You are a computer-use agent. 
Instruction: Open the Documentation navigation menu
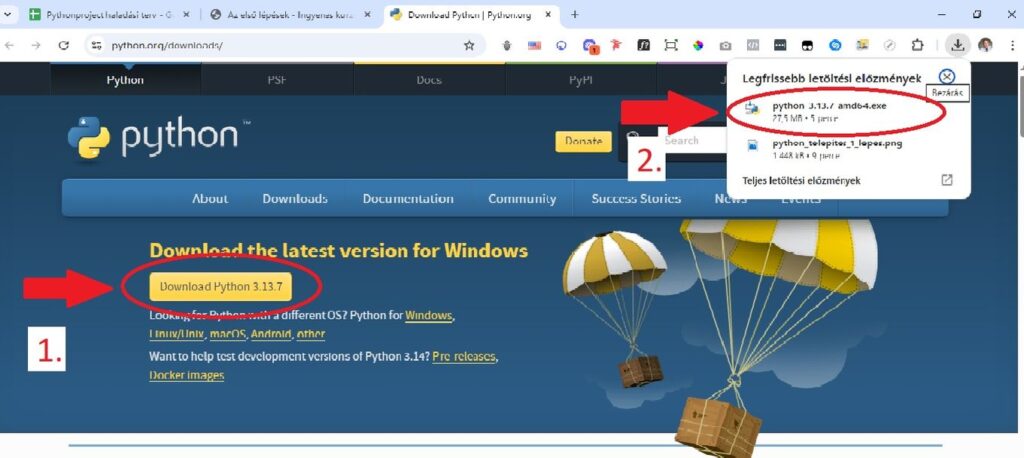coord(408,199)
